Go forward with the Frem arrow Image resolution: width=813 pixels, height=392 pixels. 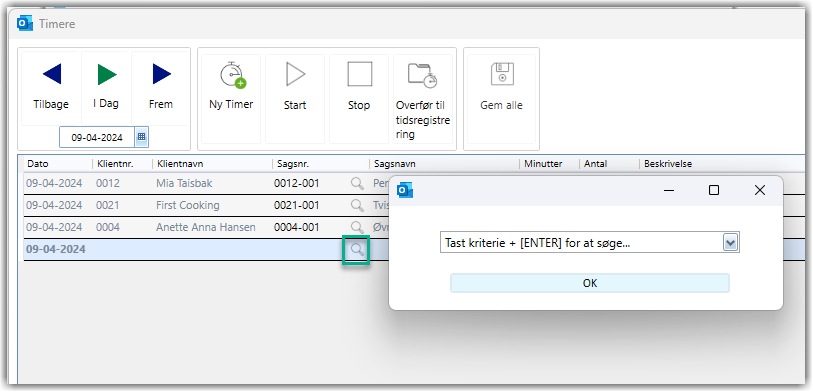coord(162,74)
